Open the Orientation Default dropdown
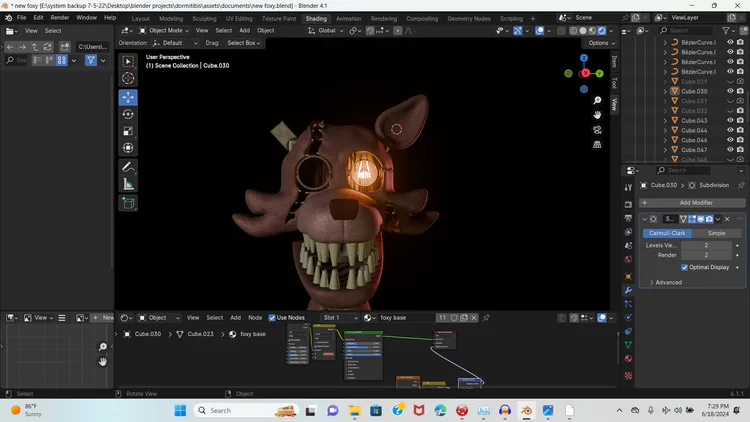The height and width of the screenshot is (422, 750). click(x=175, y=43)
